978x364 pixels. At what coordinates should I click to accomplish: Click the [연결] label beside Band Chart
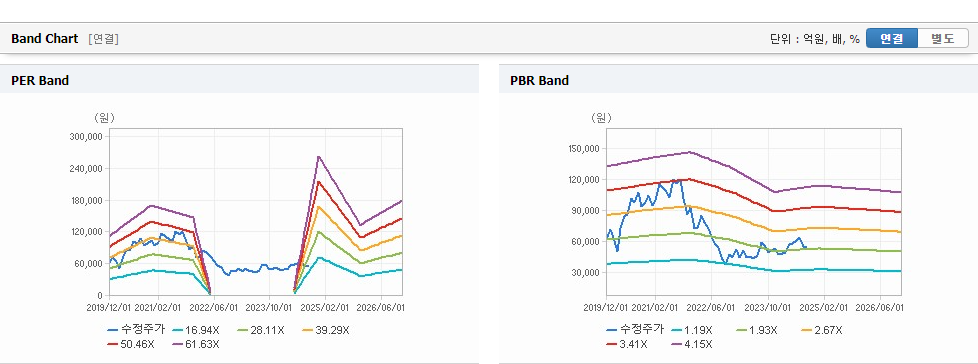point(104,39)
